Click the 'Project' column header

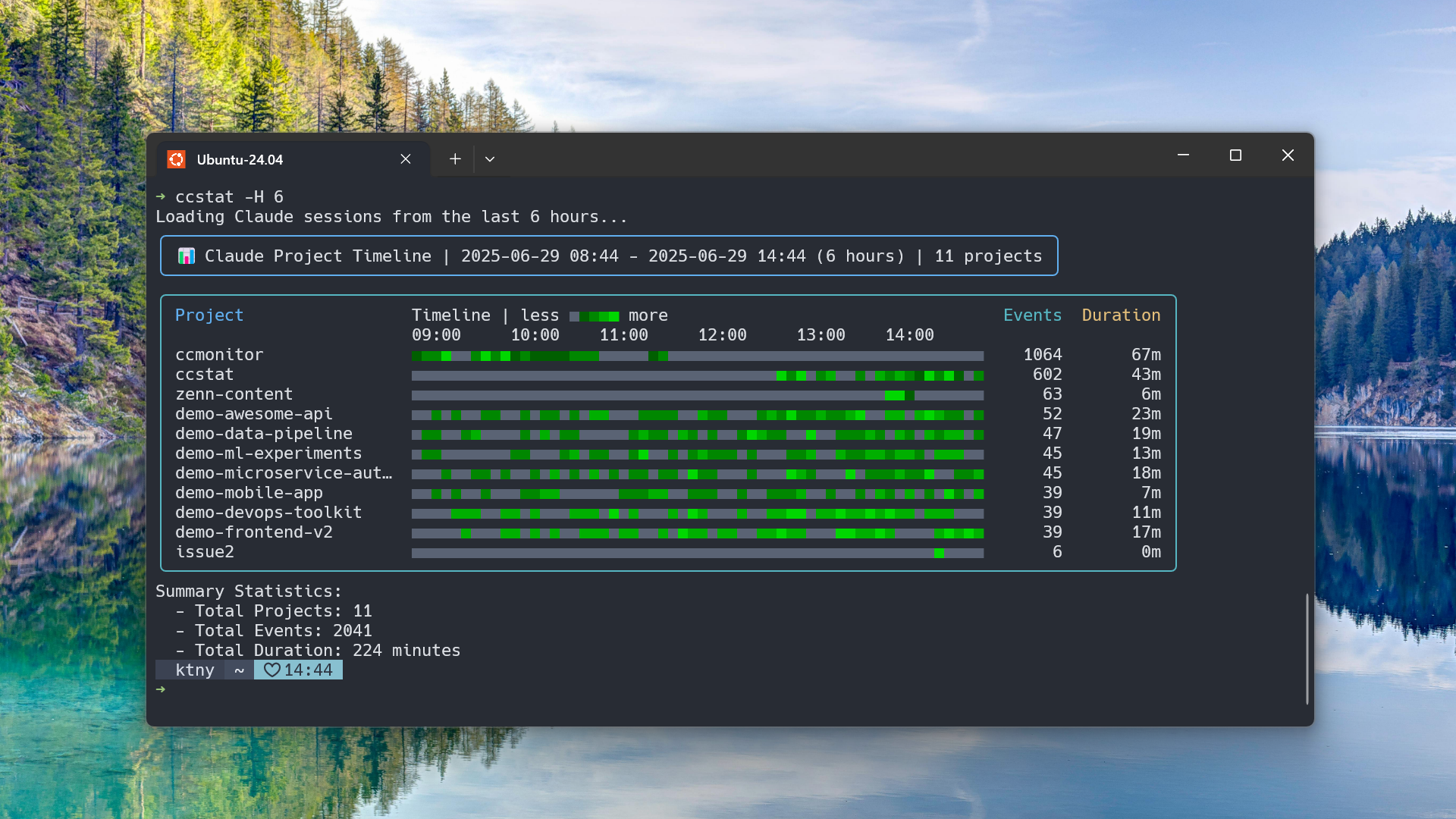[x=209, y=315]
